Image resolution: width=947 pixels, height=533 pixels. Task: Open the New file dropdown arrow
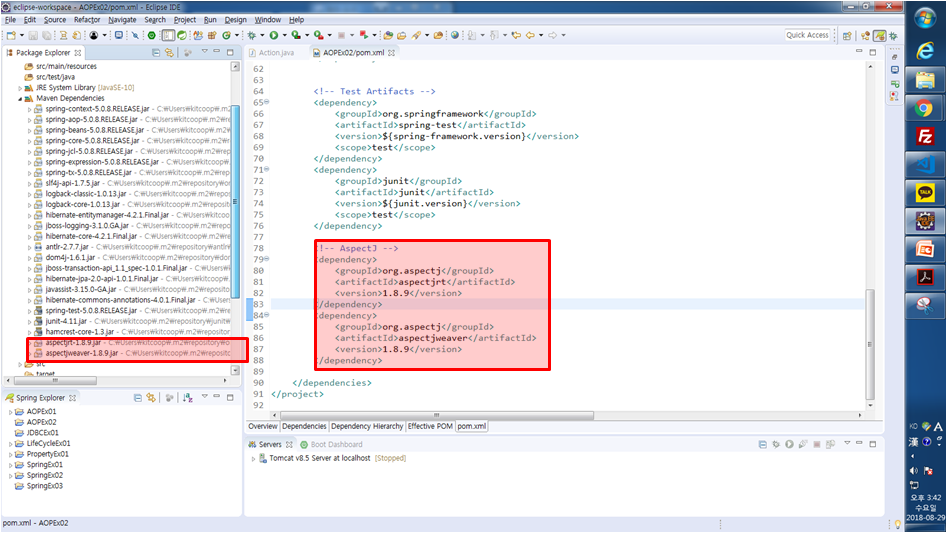(x=21, y=36)
